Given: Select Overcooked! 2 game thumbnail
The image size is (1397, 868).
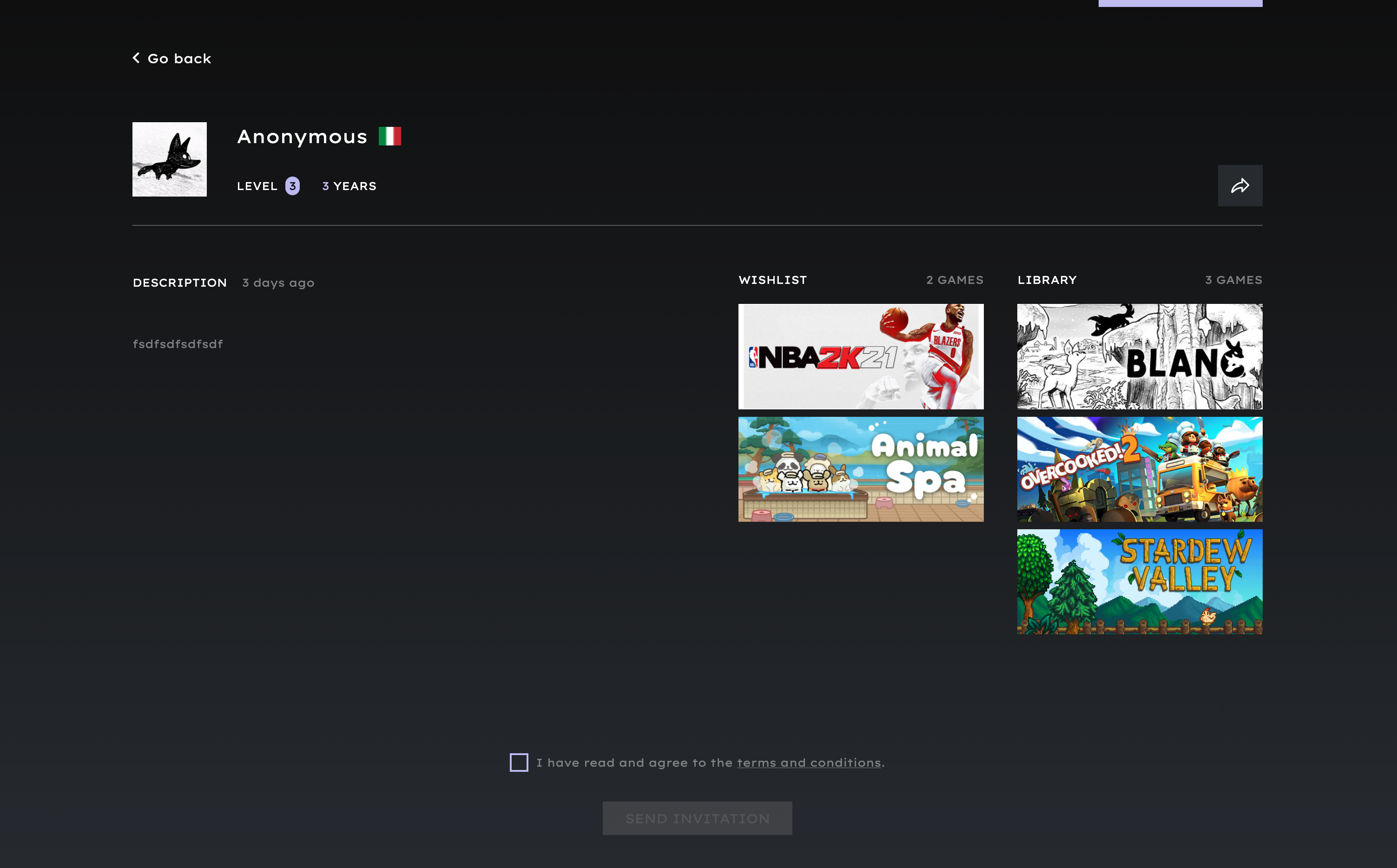Looking at the screenshot, I should tap(1139, 469).
